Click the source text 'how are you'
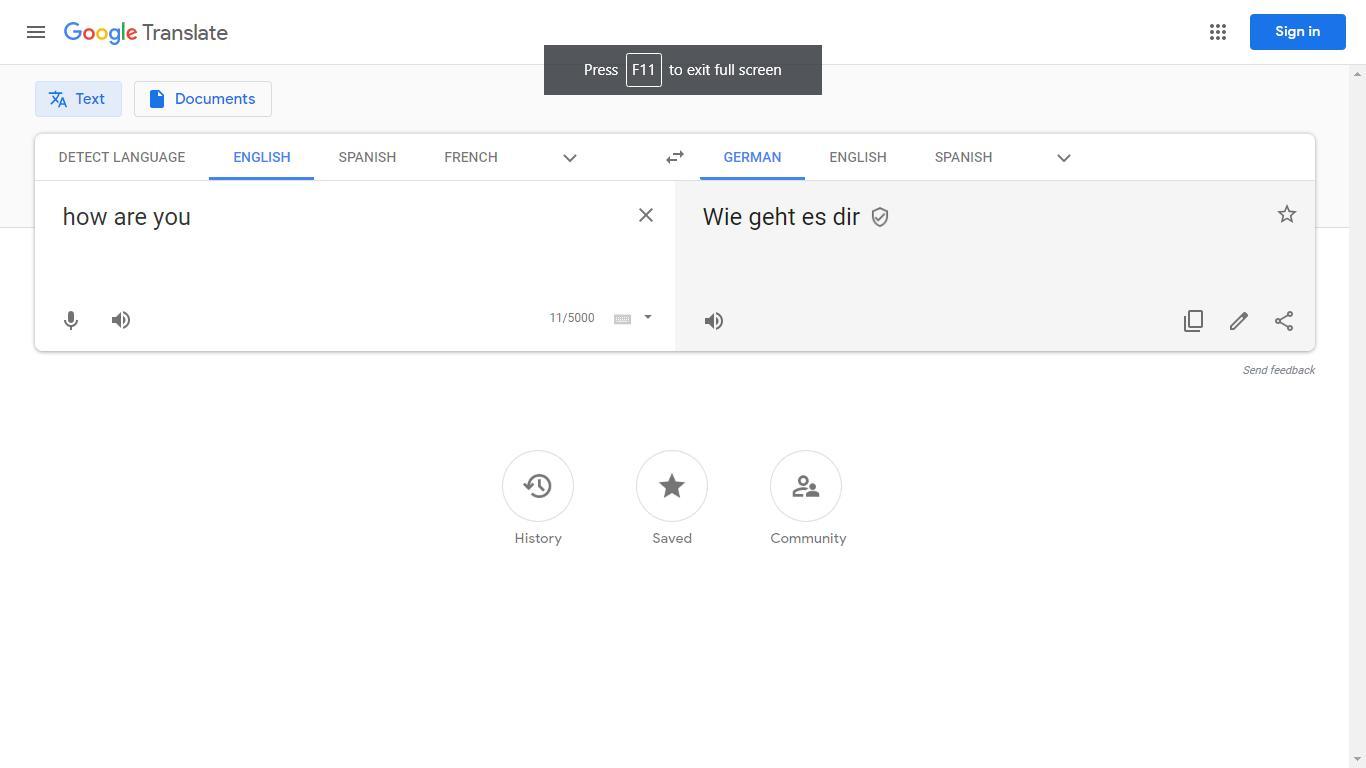The image size is (1366, 768). 127,217
